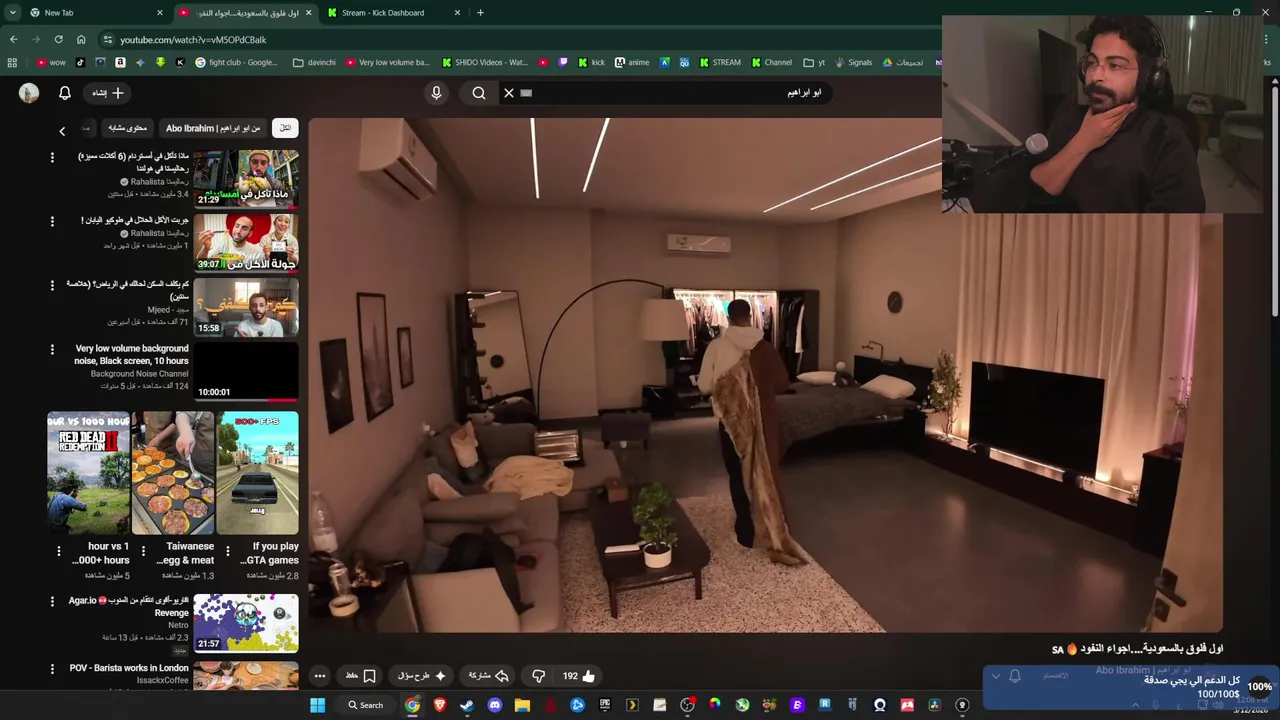Screen dimensions: 1280x720
Task: Open options menu for Mjeed Riyadh housing video
Action: 52,285
